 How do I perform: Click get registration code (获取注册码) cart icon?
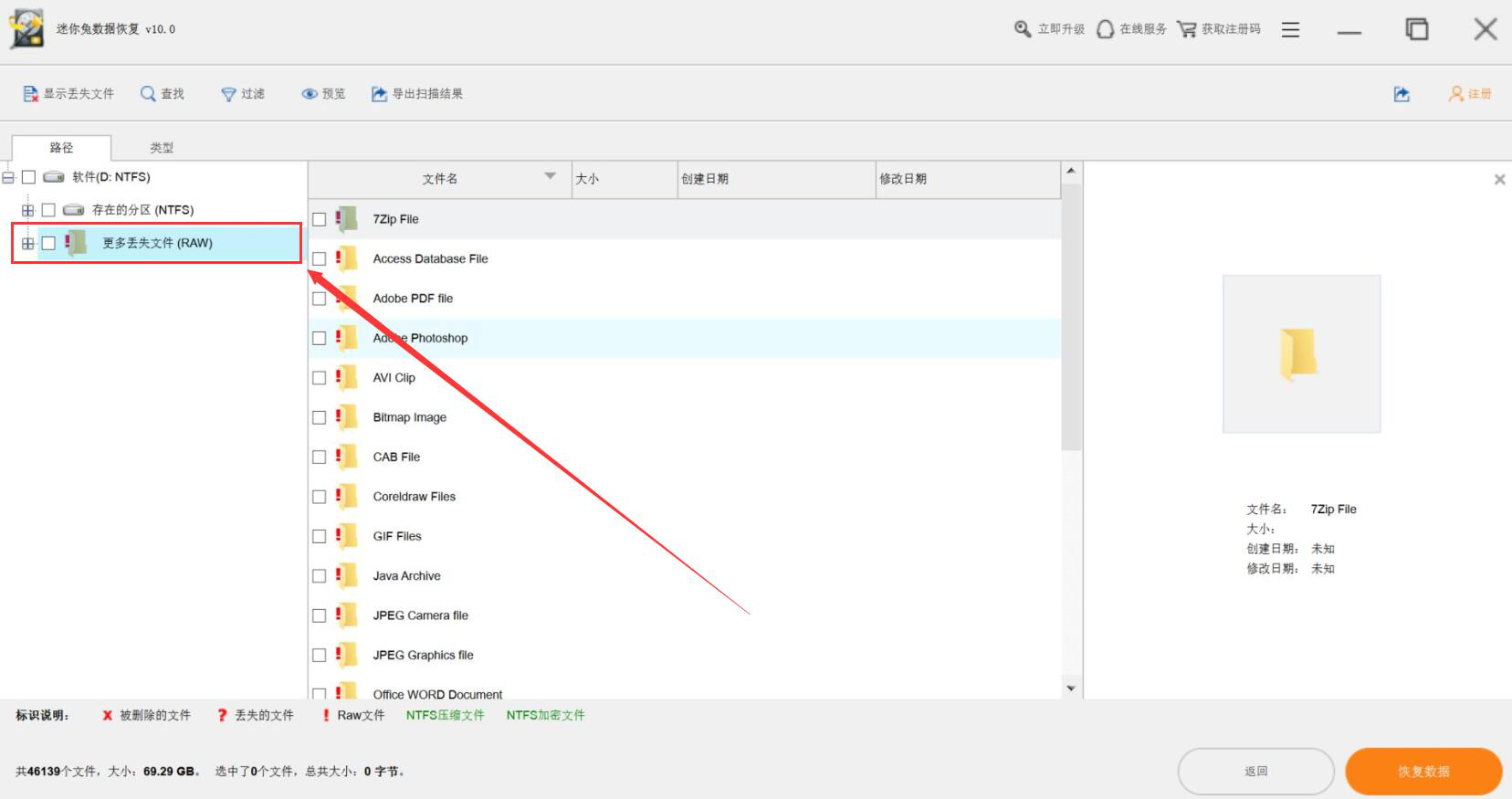[1186, 29]
